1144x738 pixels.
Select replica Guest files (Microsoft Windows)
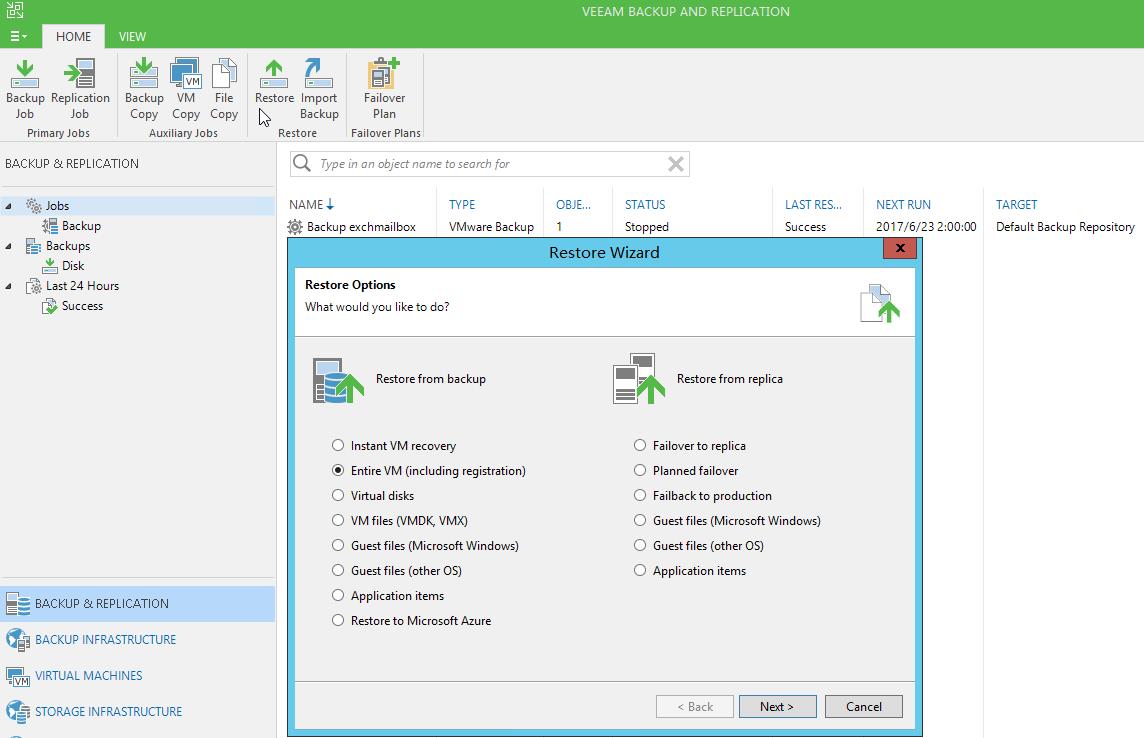coord(640,521)
